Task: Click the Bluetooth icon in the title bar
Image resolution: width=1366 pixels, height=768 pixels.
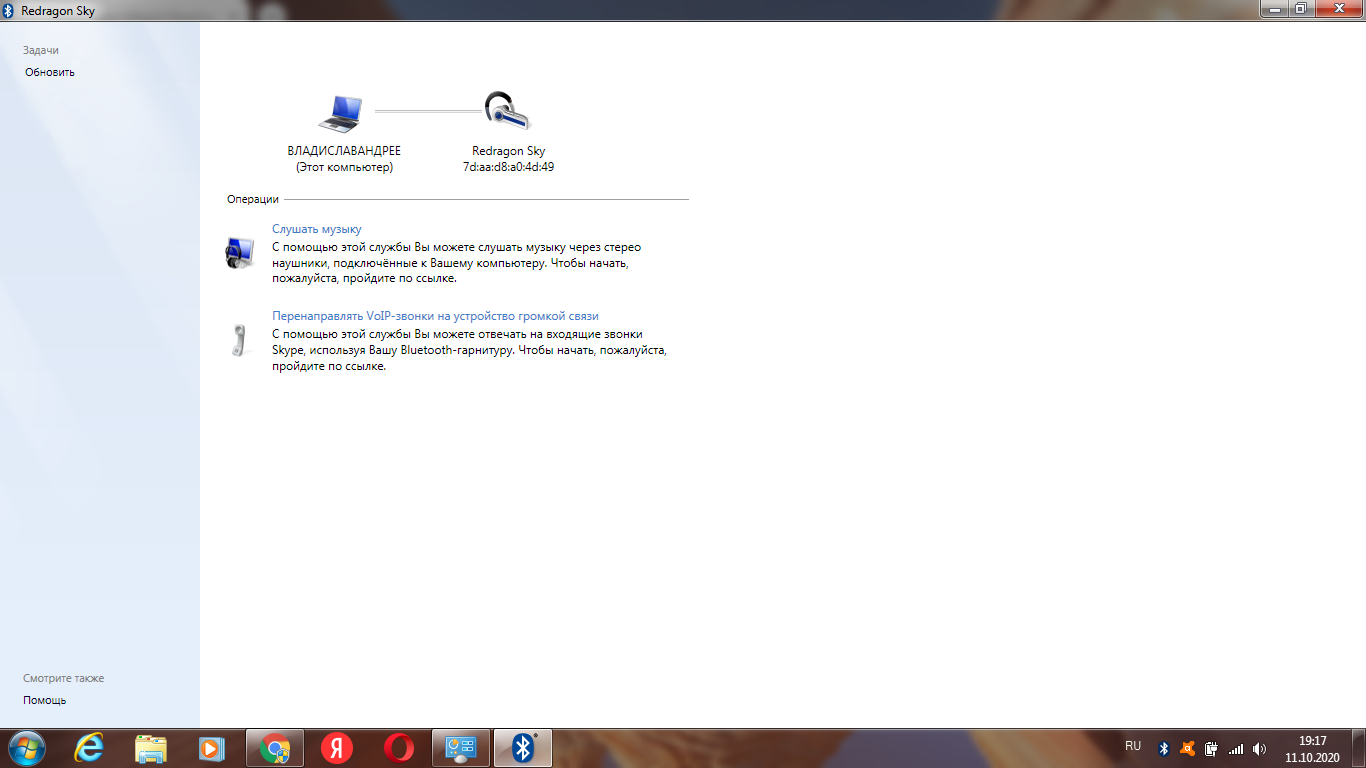Action: point(9,10)
